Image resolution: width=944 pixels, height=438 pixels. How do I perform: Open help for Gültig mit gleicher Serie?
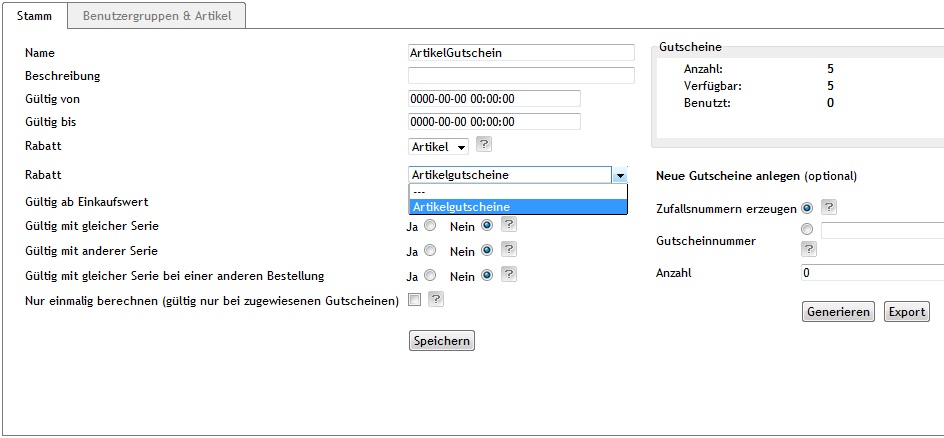point(508,224)
